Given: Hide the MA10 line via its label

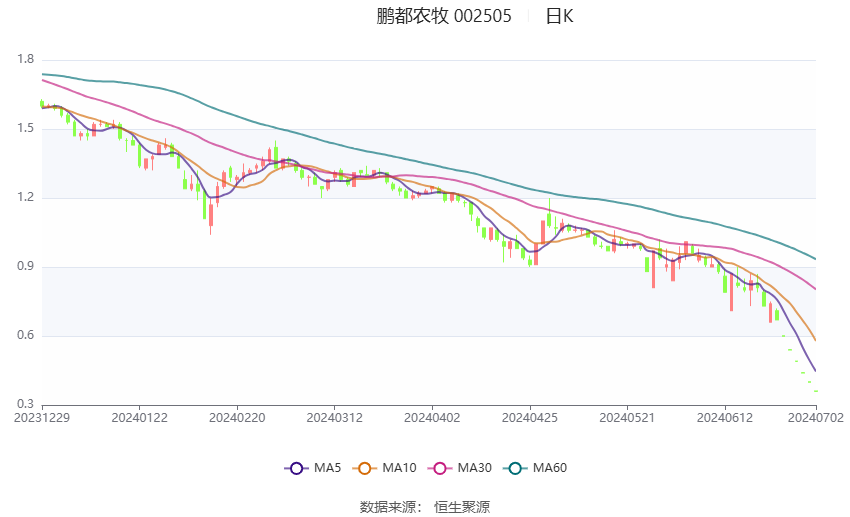Looking at the screenshot, I should (x=400, y=468).
